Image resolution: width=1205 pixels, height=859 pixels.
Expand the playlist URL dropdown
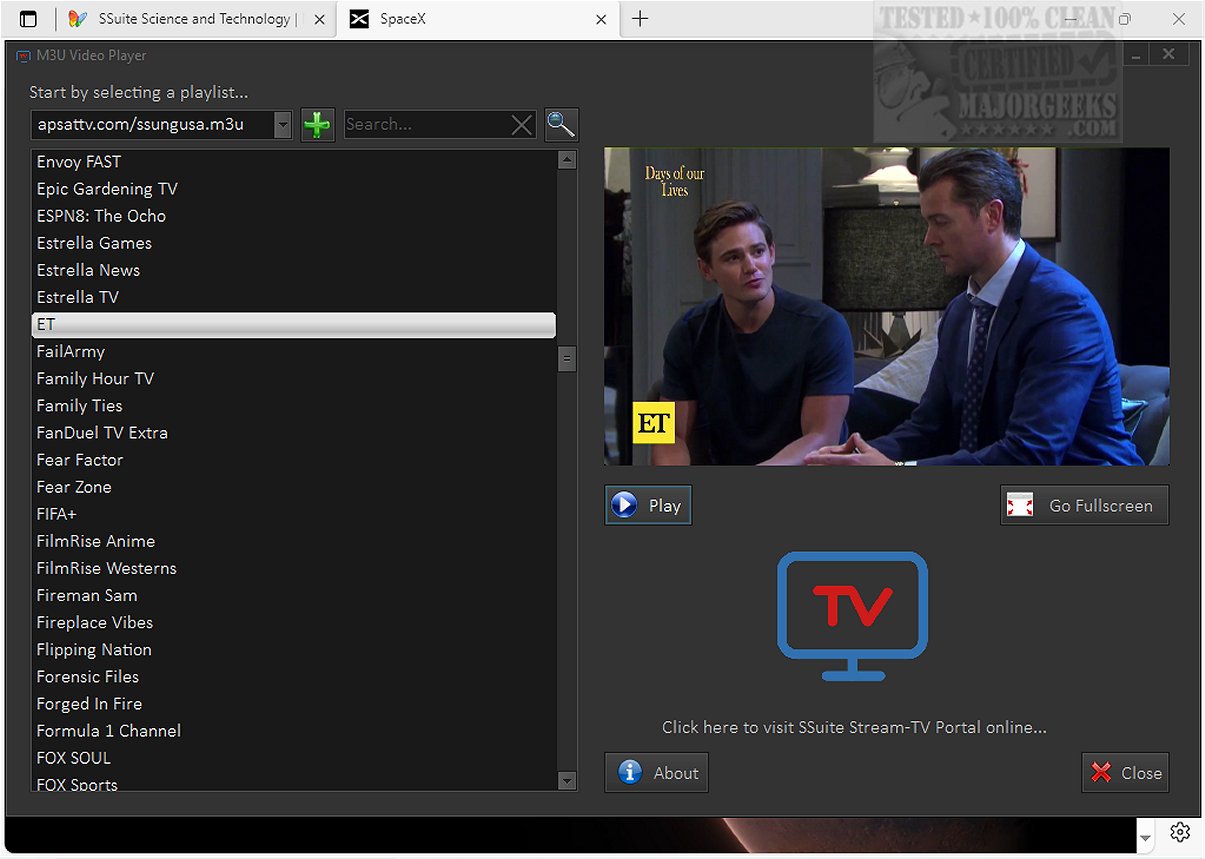pos(282,125)
